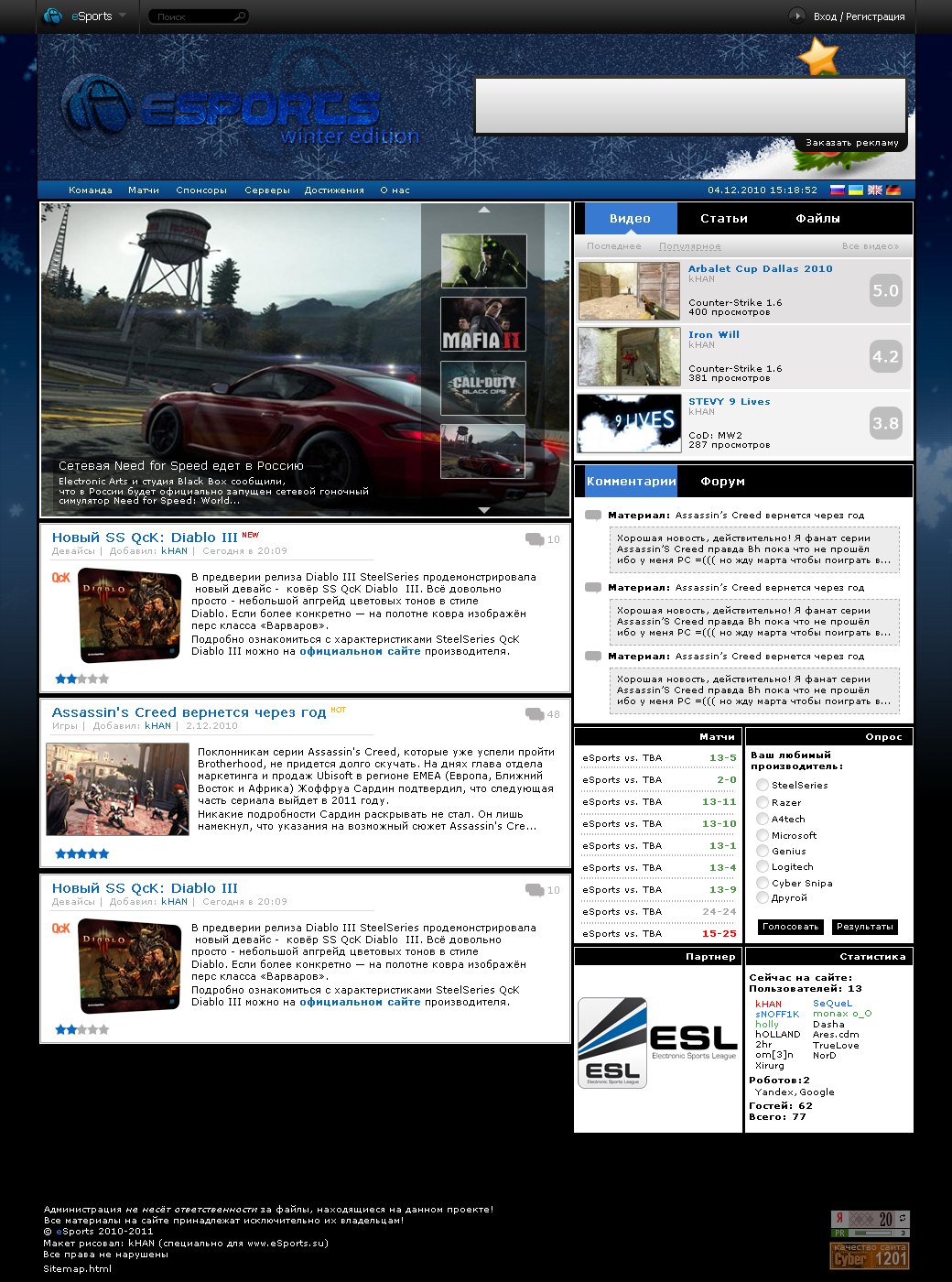The height and width of the screenshot is (1282, 952).
Task: Open the Arbalet Cup Dallas 2010 video
Action: pos(761,269)
